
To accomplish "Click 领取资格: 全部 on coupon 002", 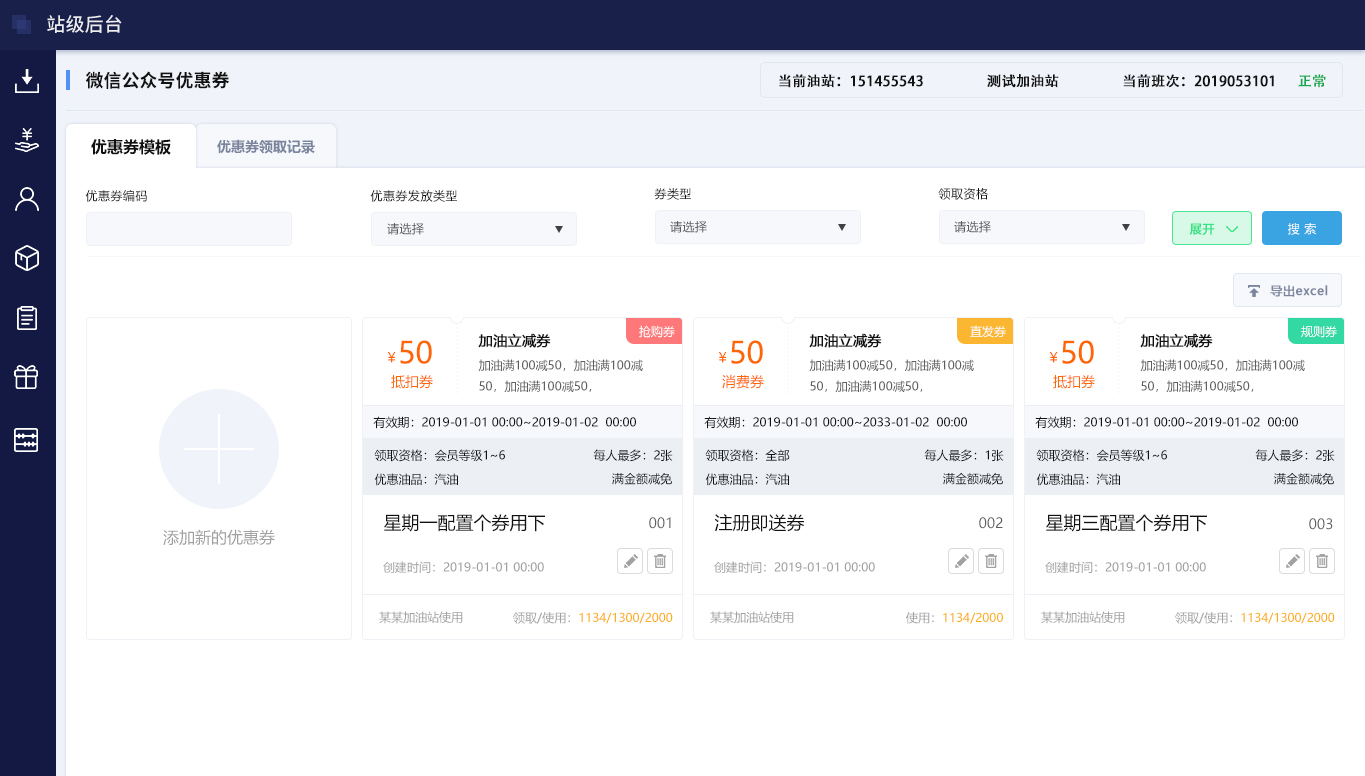I will point(747,455).
